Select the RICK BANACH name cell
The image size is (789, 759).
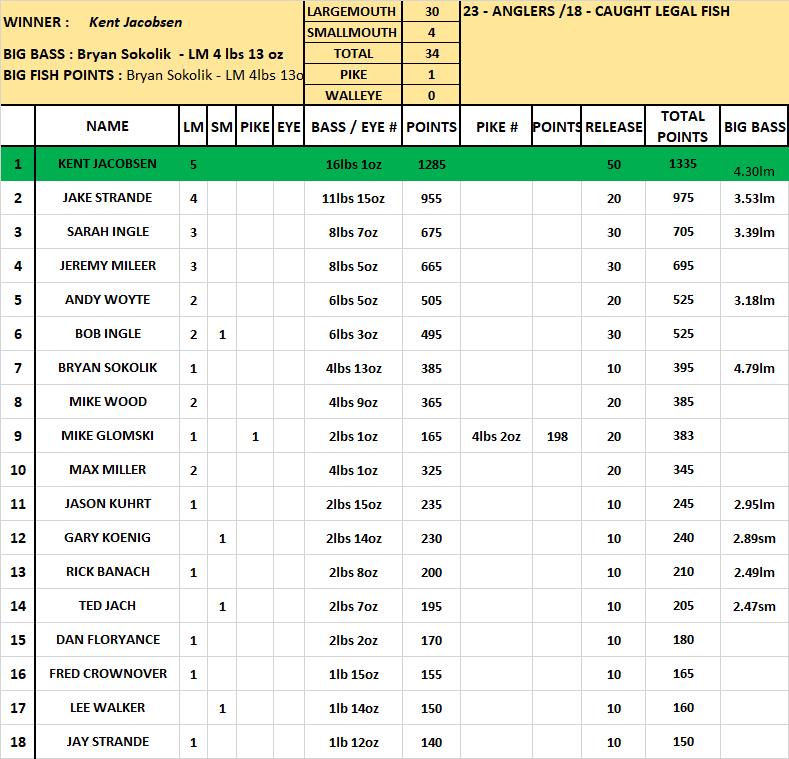[x=108, y=571]
